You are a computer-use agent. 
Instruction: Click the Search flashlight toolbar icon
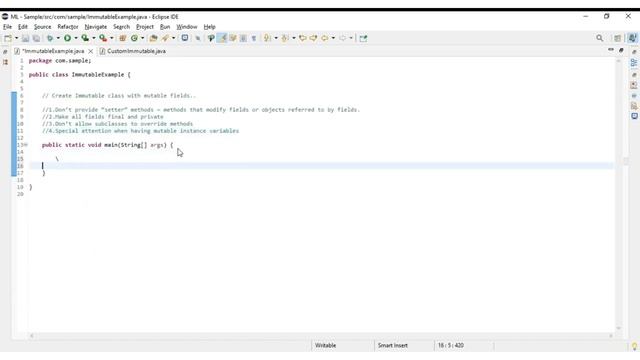[165, 38]
